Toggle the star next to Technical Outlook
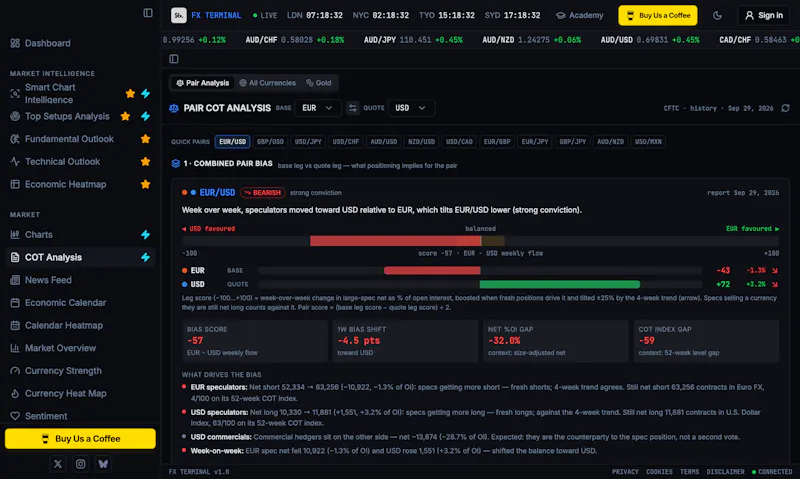 [x=145, y=162]
